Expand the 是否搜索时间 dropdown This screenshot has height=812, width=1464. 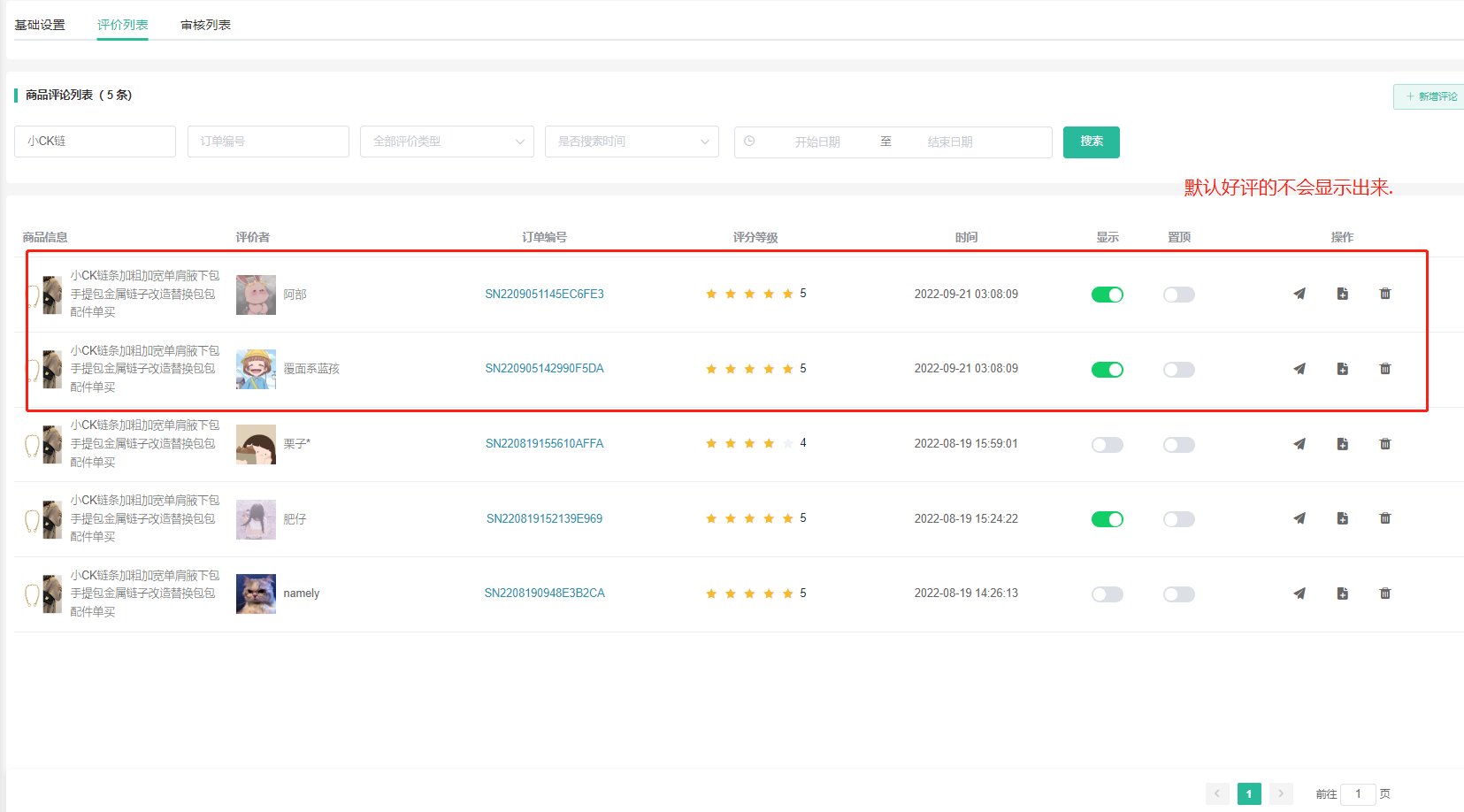632,142
